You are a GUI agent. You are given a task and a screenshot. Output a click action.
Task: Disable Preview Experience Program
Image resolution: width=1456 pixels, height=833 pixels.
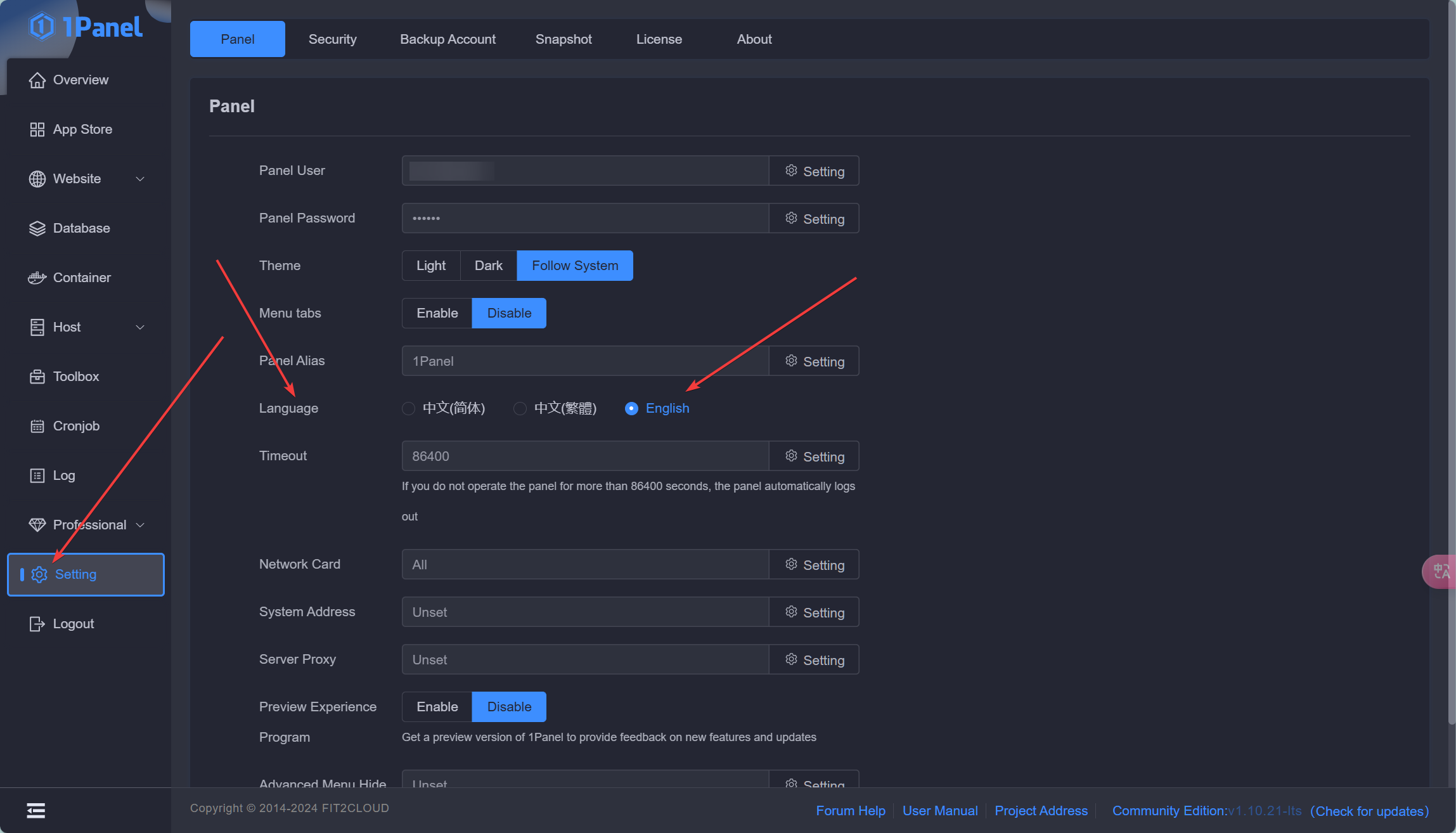(x=509, y=707)
